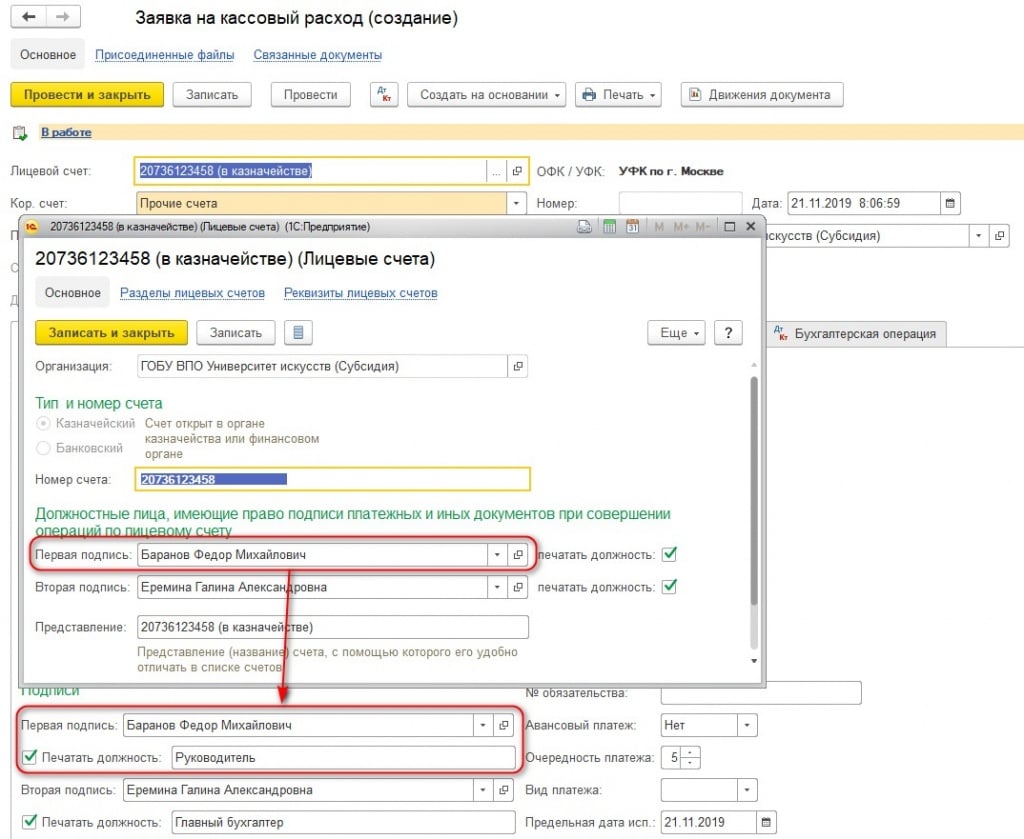Click the list report icon beside Записать in dialog
Viewport: 1024px width, 839px height.
pos(298,332)
